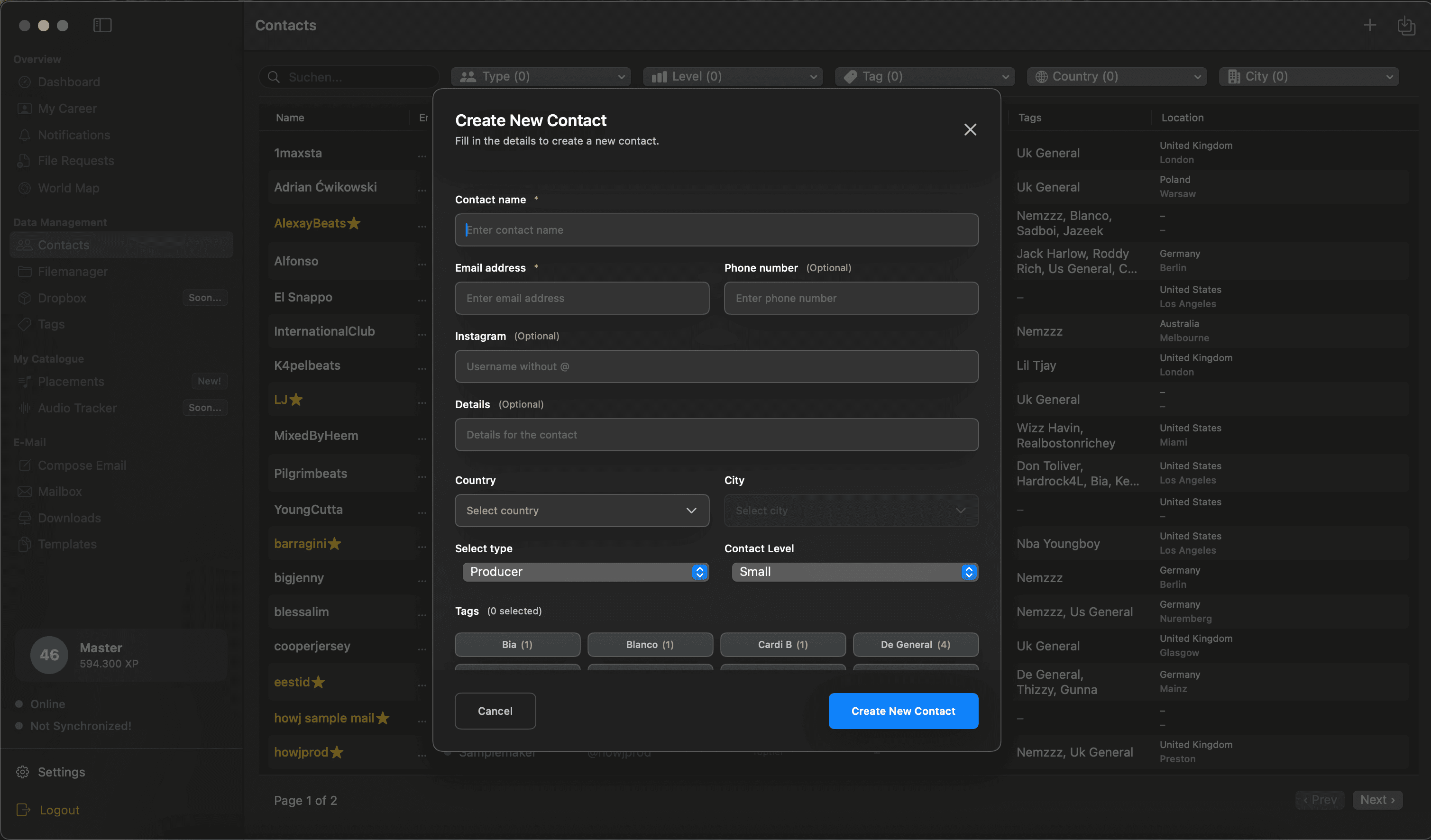Open the Filemanager from the sidebar
This screenshot has width=1431, height=840.
pos(72,271)
